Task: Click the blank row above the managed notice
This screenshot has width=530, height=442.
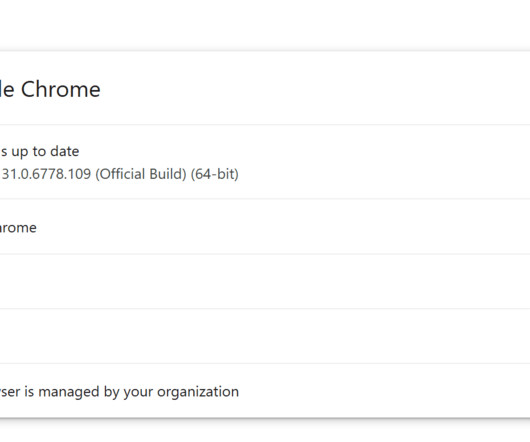Action: tap(265, 336)
